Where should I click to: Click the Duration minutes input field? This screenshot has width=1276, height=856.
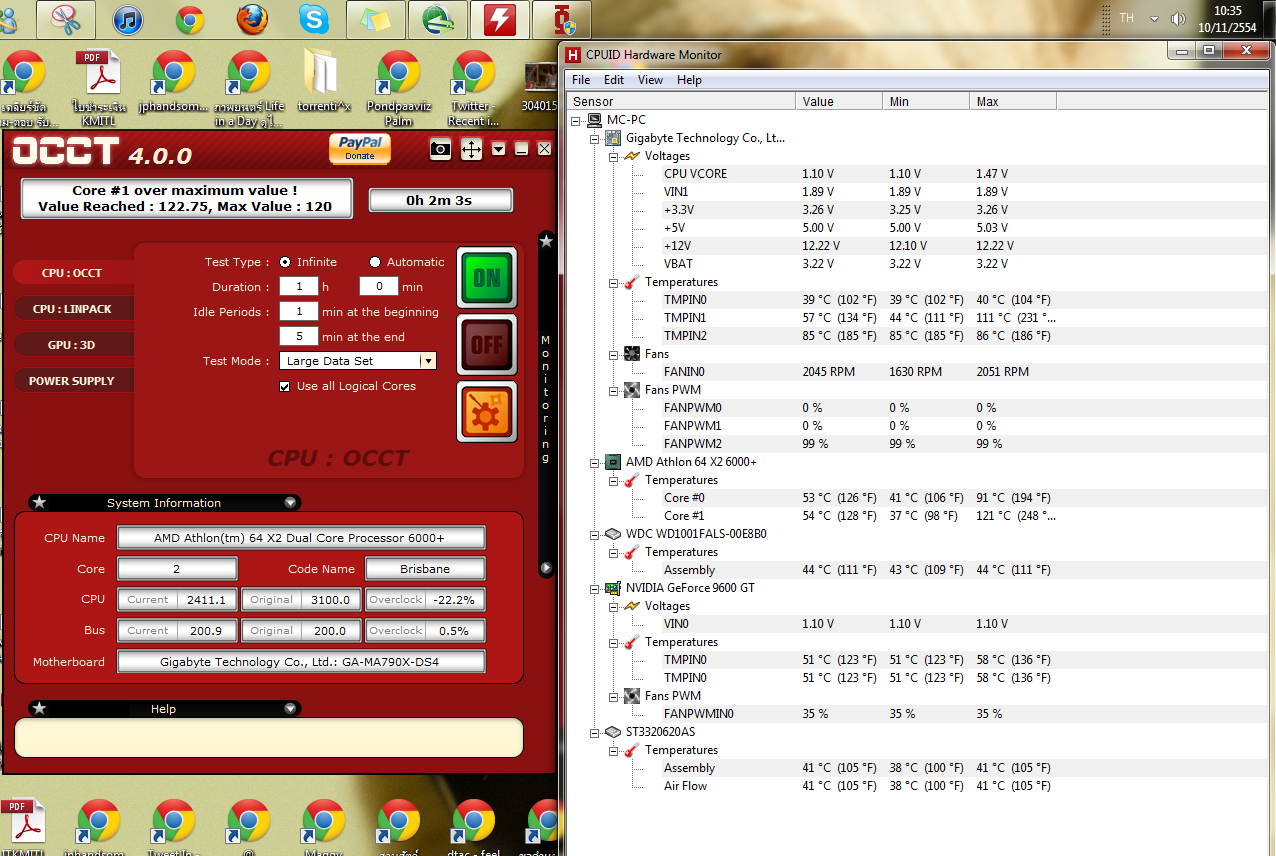pos(378,287)
